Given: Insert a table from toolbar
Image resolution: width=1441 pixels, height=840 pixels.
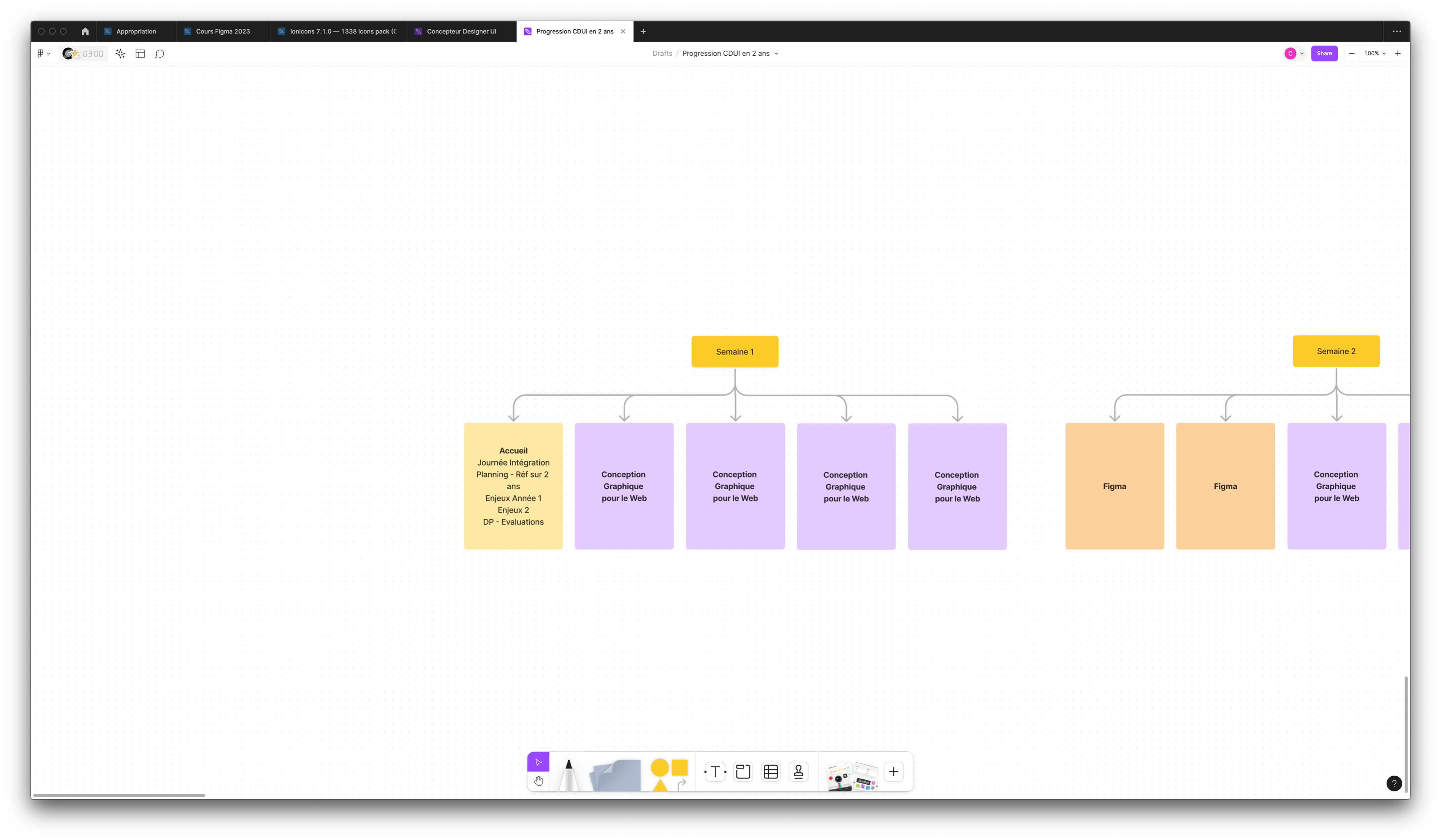Looking at the screenshot, I should coord(771,772).
